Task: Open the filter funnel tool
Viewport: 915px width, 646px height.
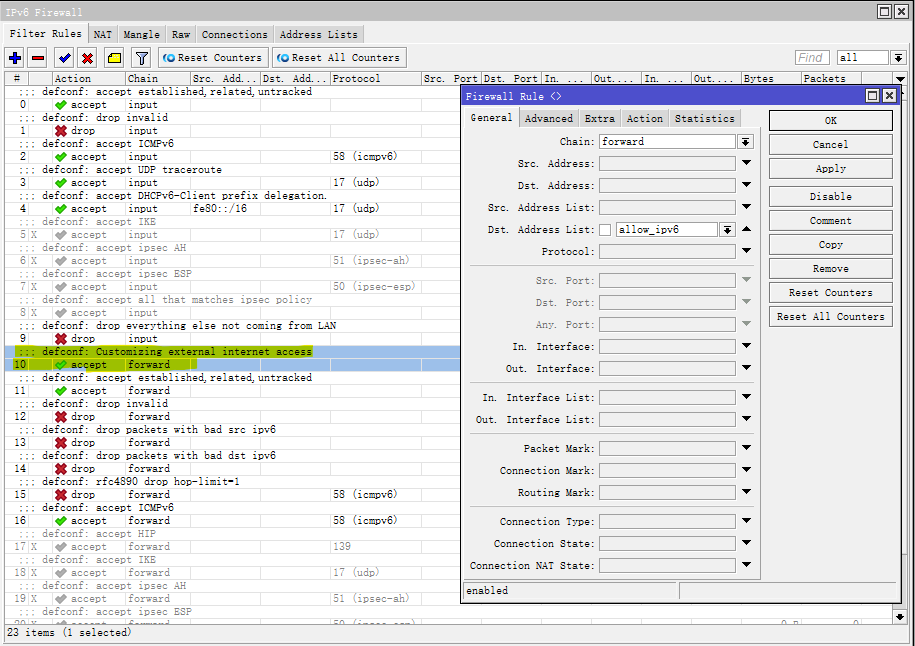Action: click(141, 58)
